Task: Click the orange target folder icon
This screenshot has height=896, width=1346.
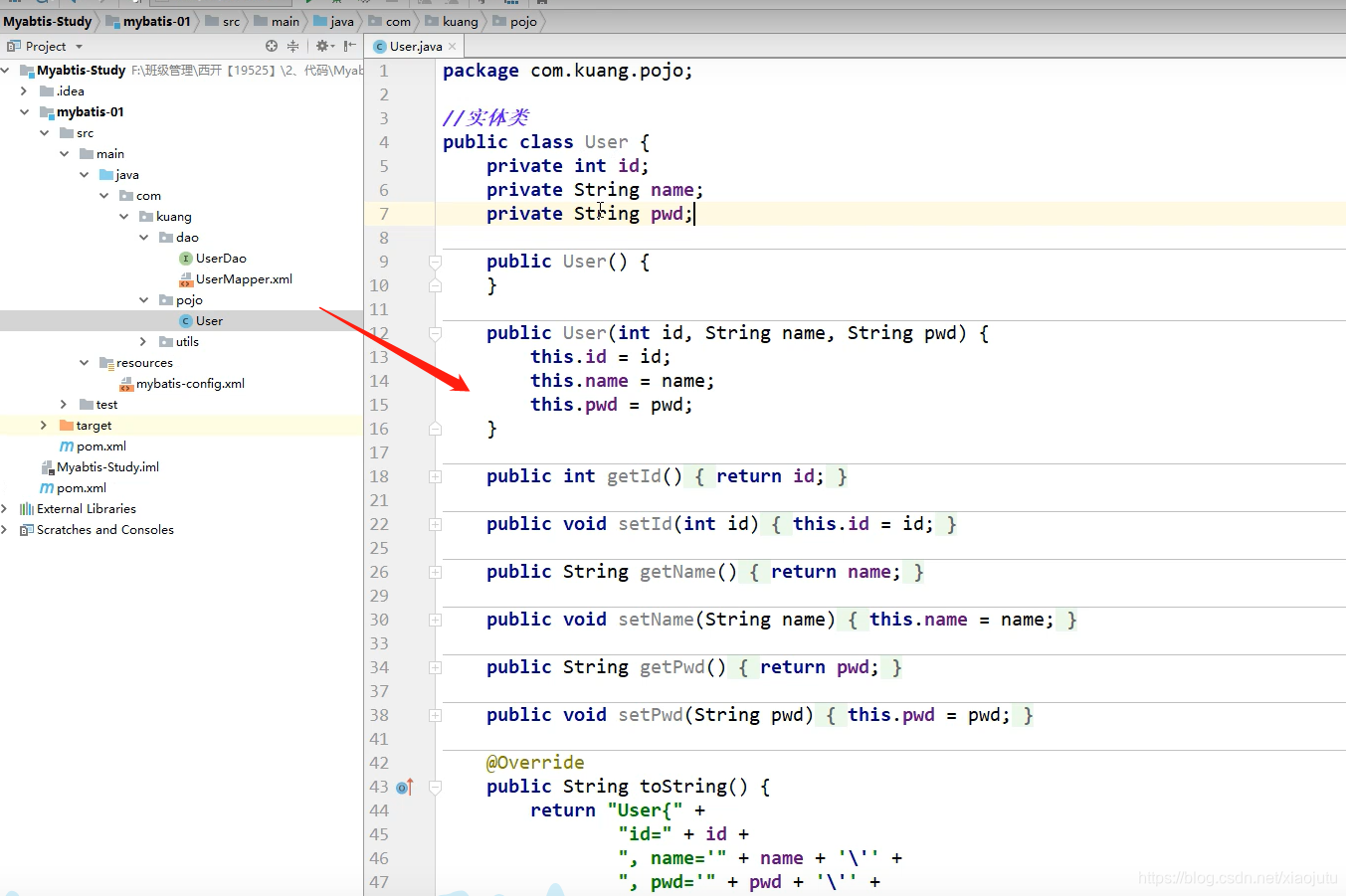Action: [67, 426]
